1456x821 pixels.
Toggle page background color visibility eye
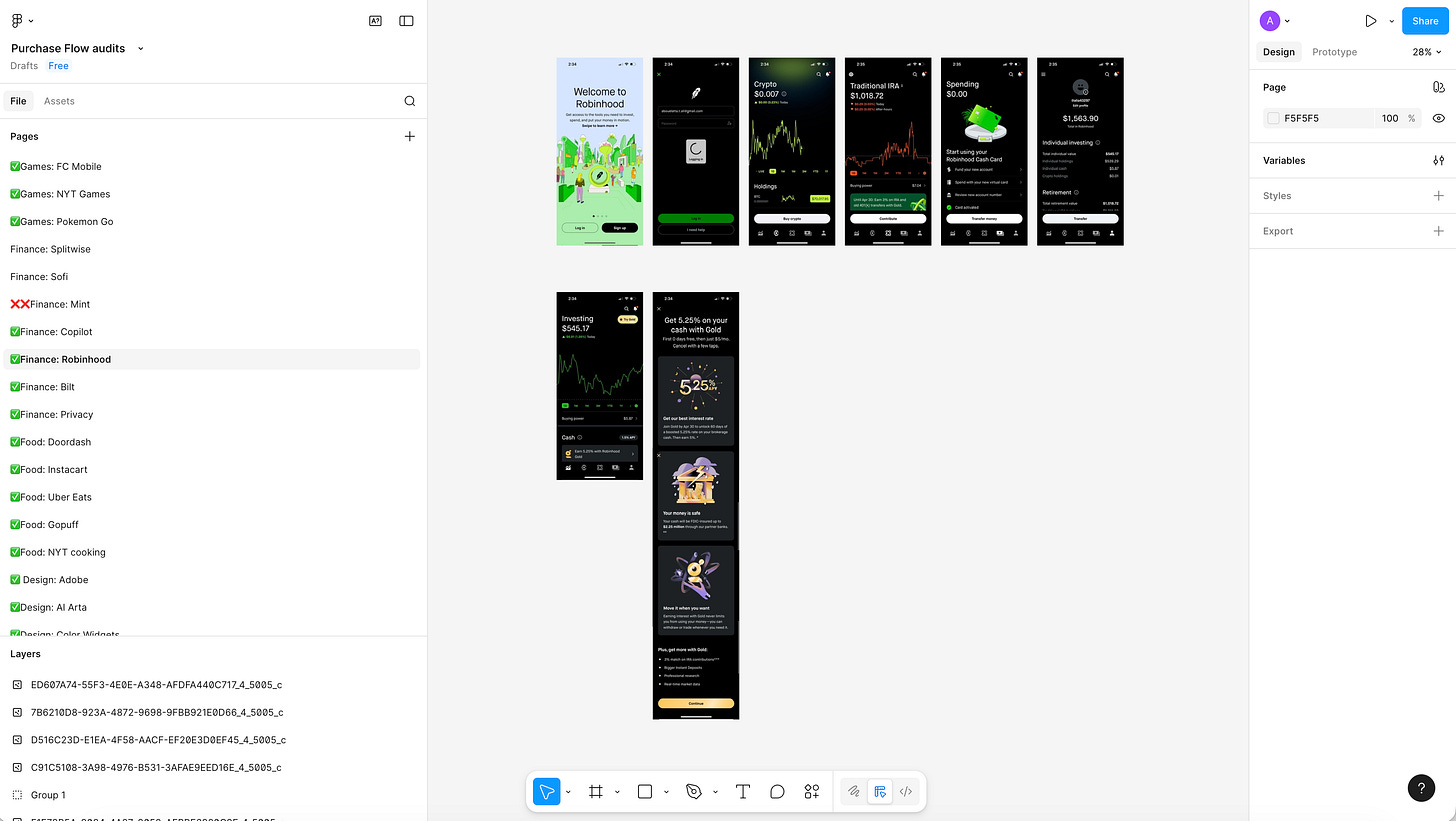pos(1438,118)
